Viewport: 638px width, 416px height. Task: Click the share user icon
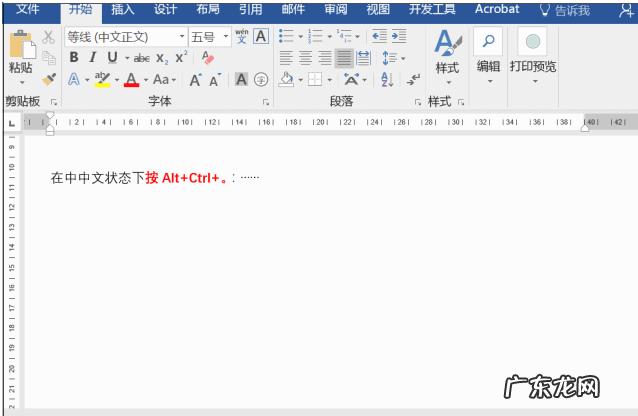click(x=626, y=10)
